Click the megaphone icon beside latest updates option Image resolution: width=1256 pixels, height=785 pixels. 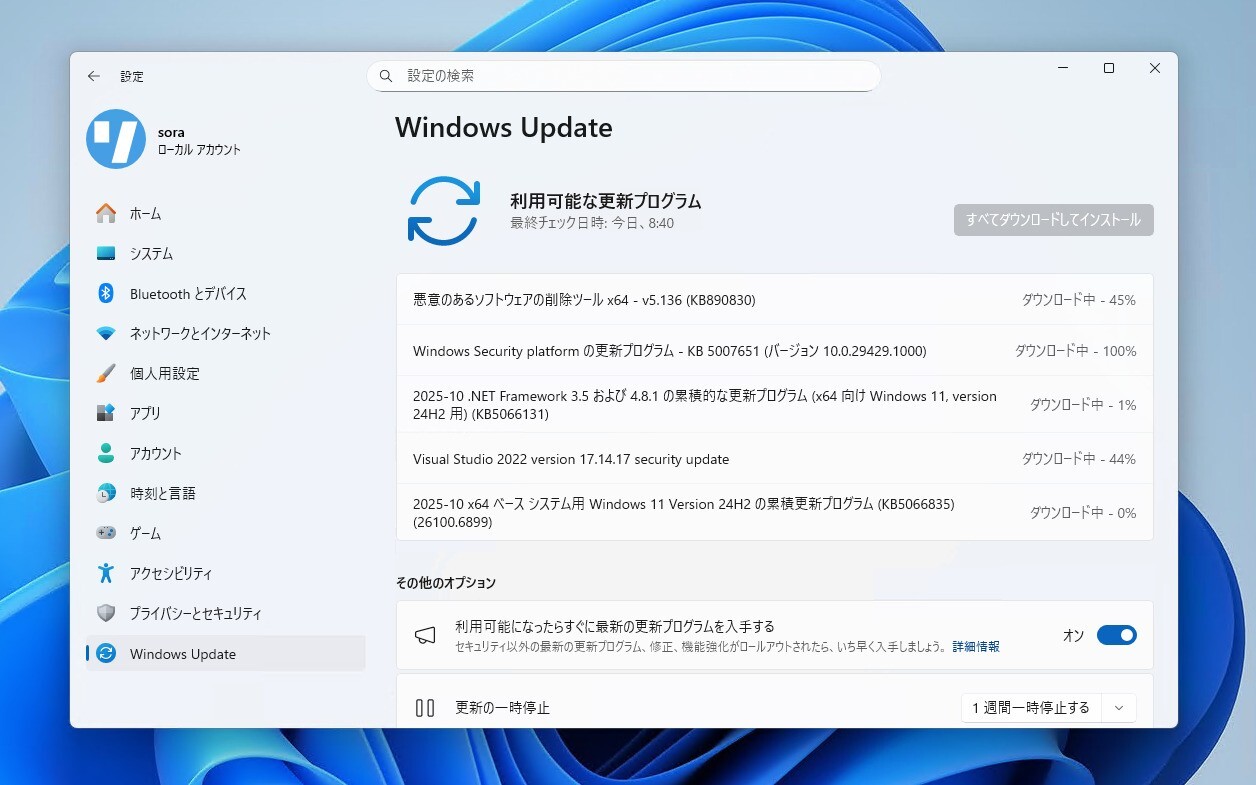tap(425, 636)
